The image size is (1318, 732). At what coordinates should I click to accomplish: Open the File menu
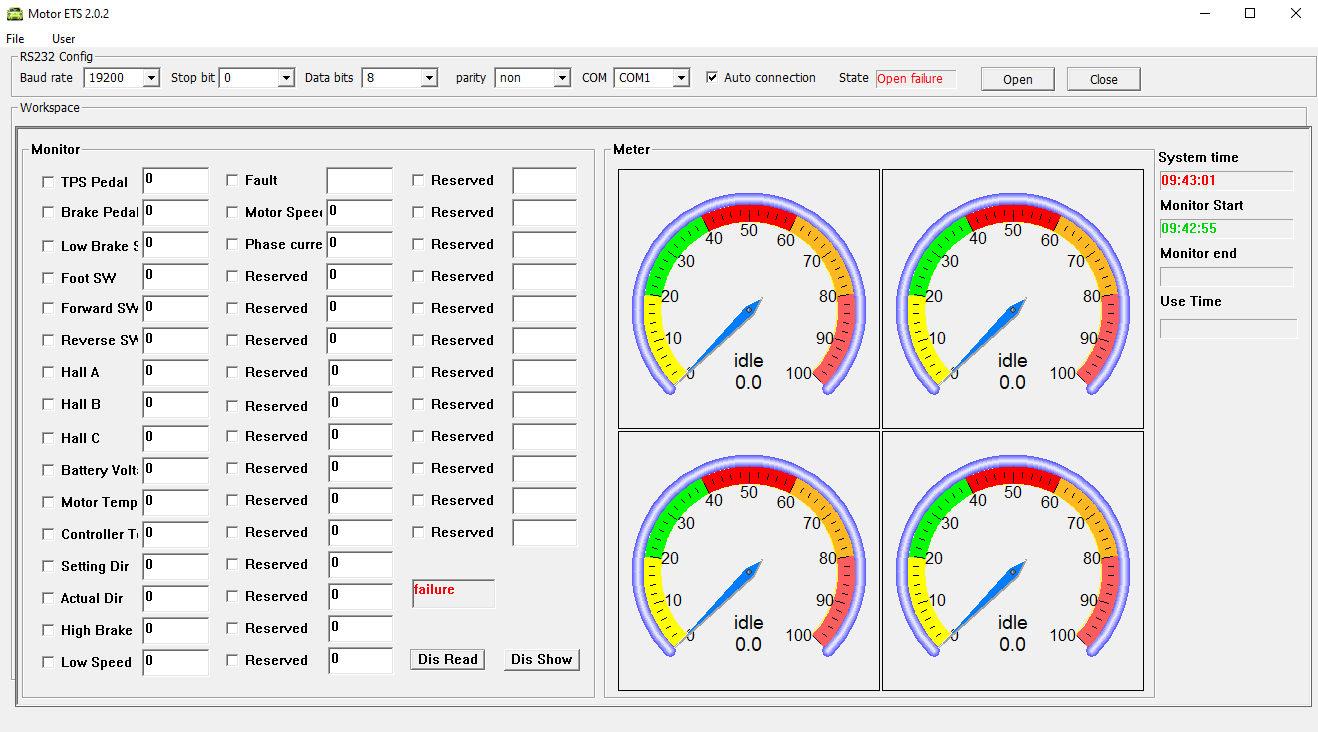[15, 39]
